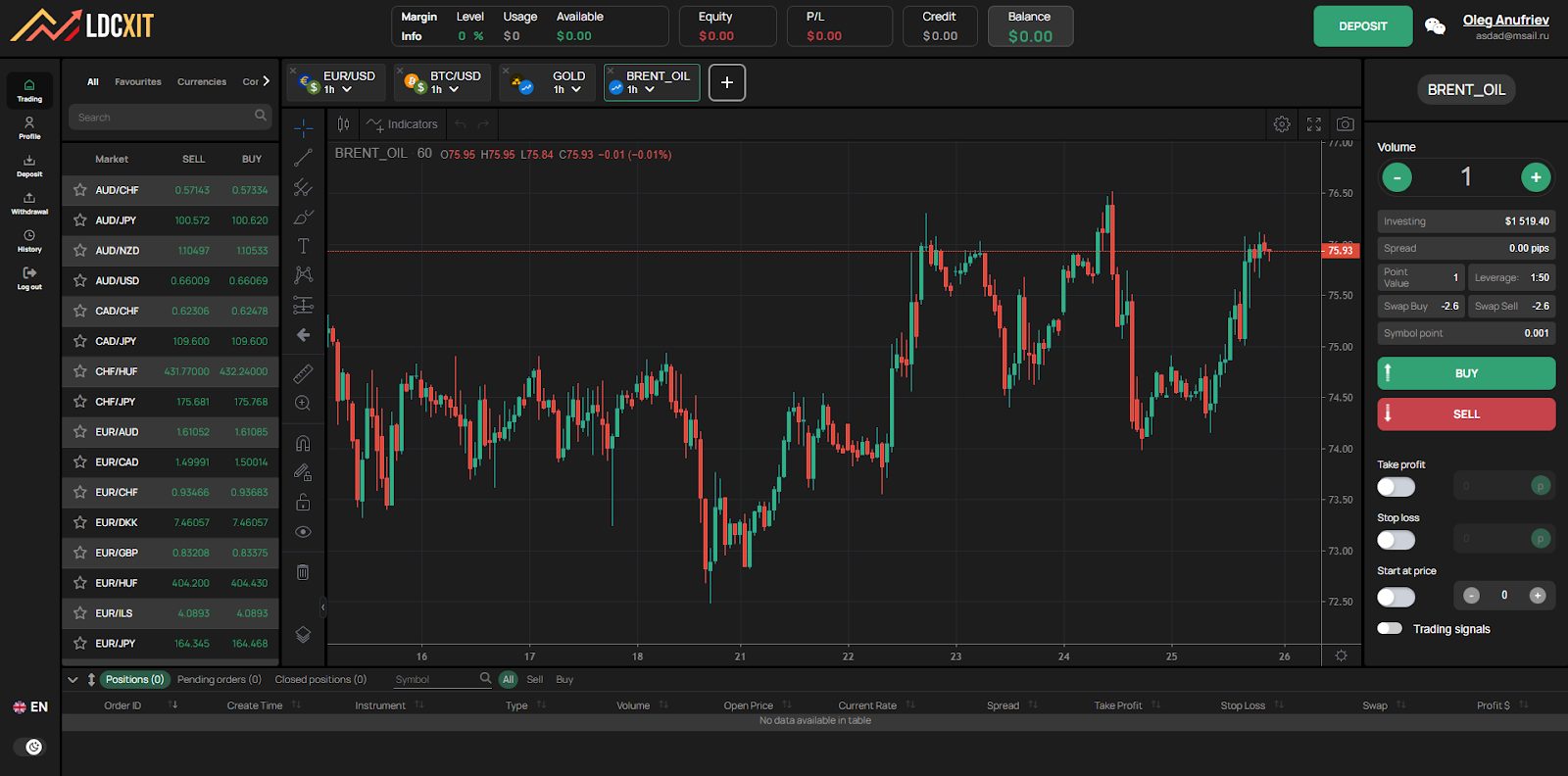
Task: Open the EN language selector
Action: [29, 706]
